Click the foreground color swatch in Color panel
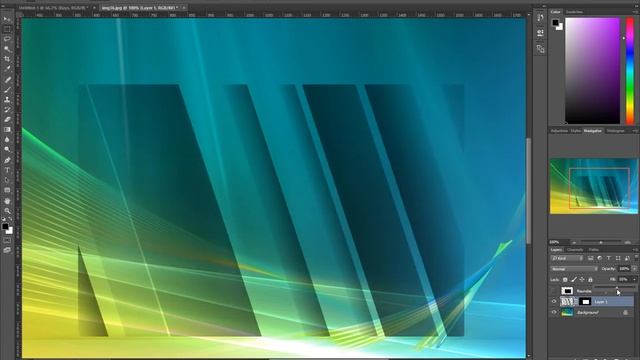The width and height of the screenshot is (640, 360). point(555,22)
